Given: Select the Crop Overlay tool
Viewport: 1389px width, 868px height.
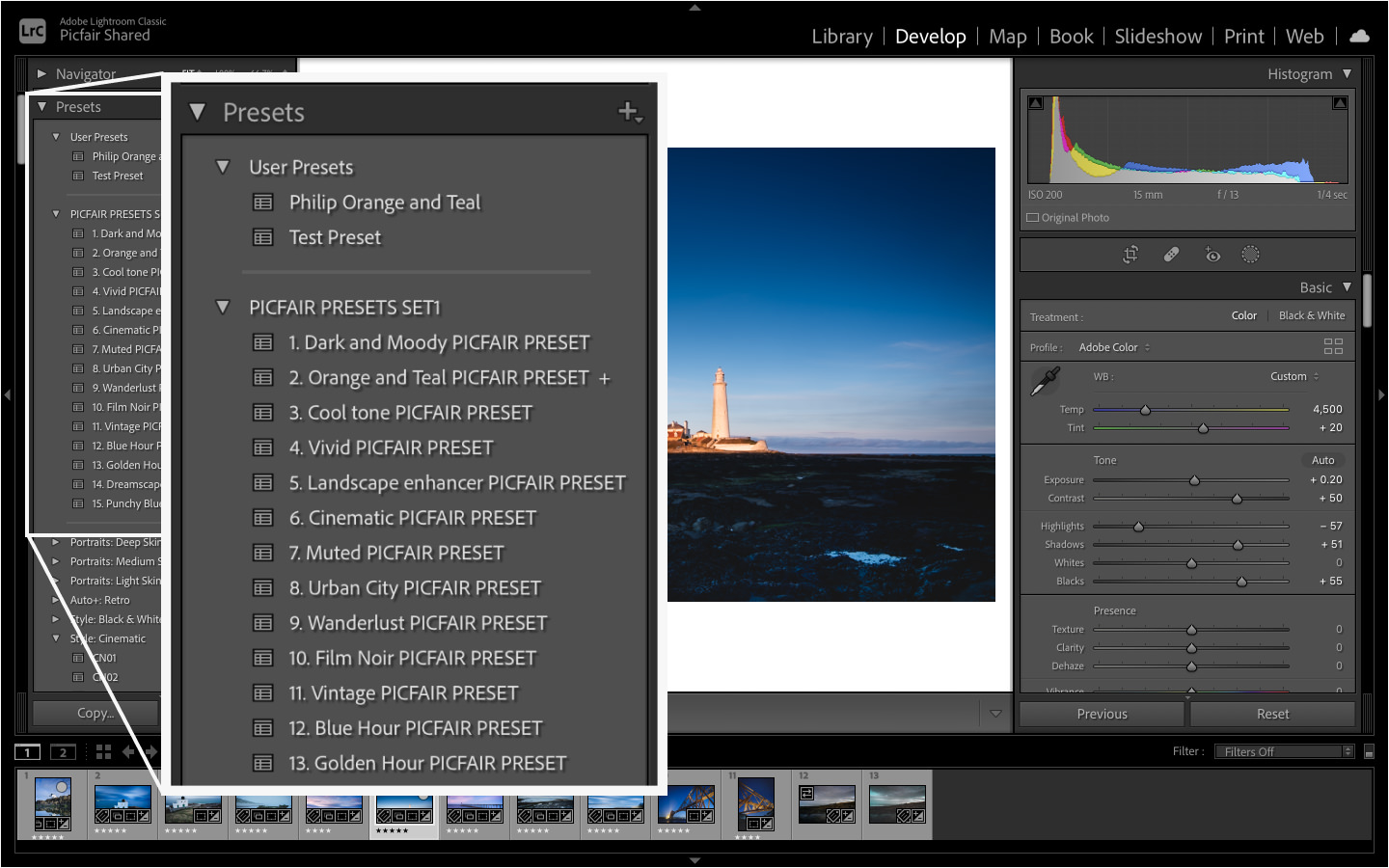Looking at the screenshot, I should click(x=1130, y=254).
